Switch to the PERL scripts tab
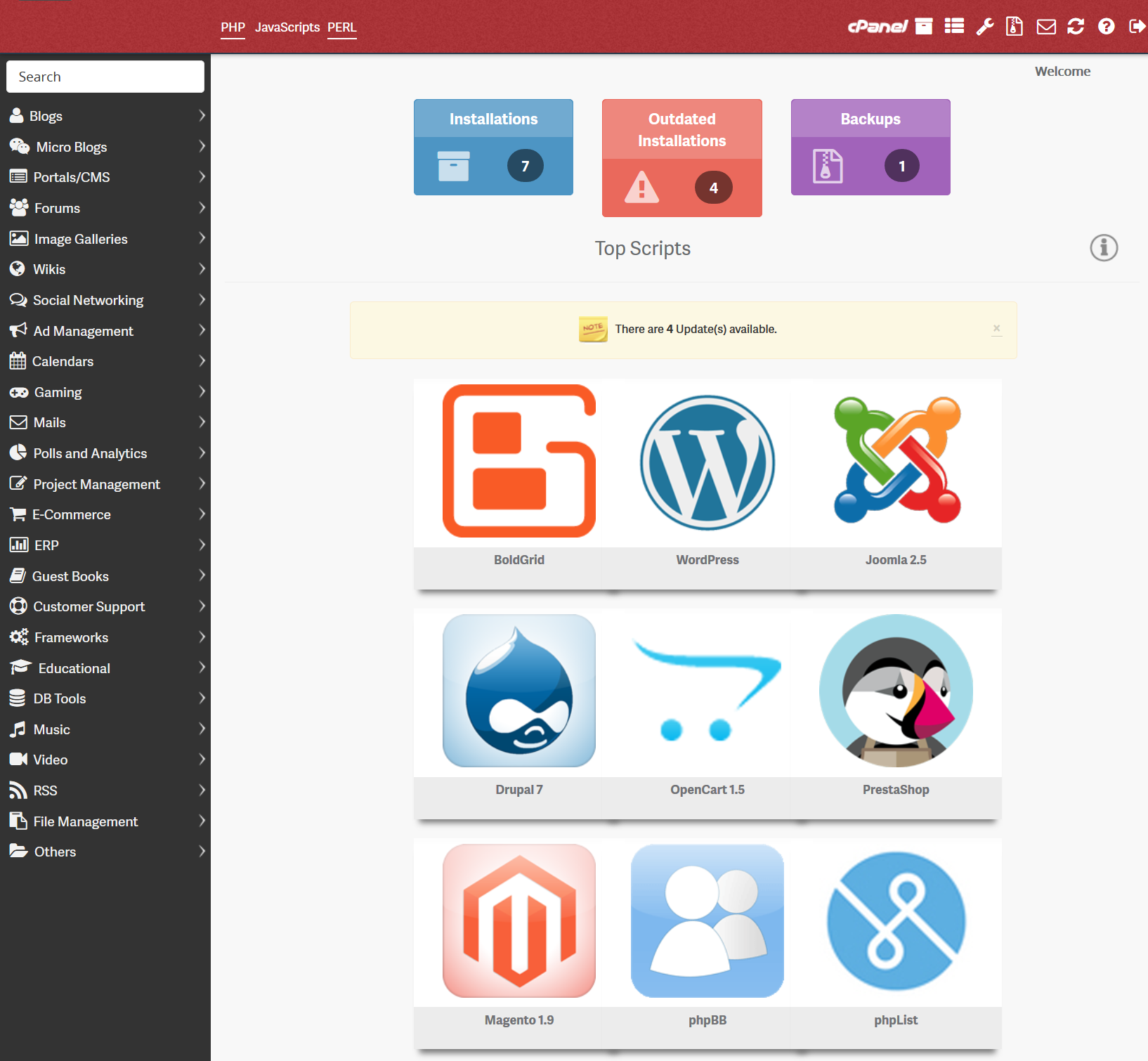The image size is (1148, 1061). coord(341,27)
